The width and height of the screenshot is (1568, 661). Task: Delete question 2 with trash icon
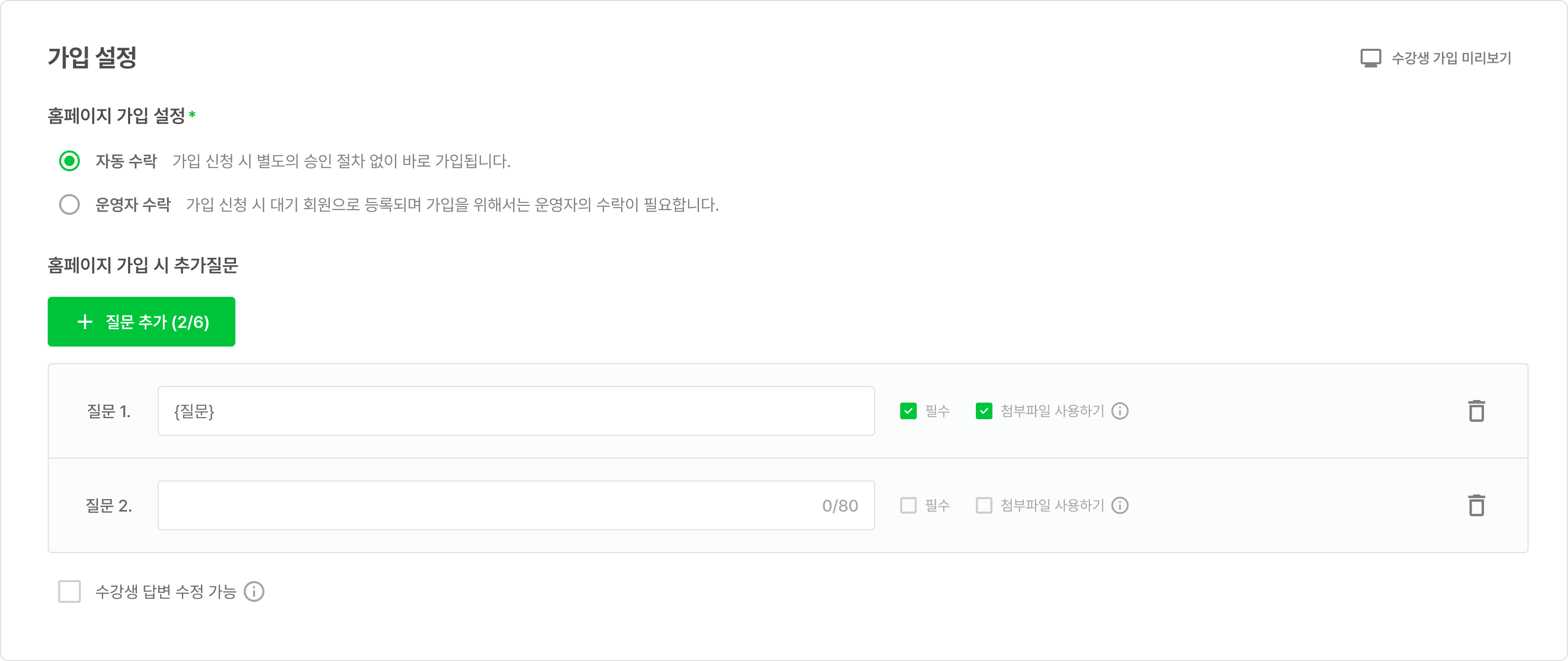pos(1476,506)
